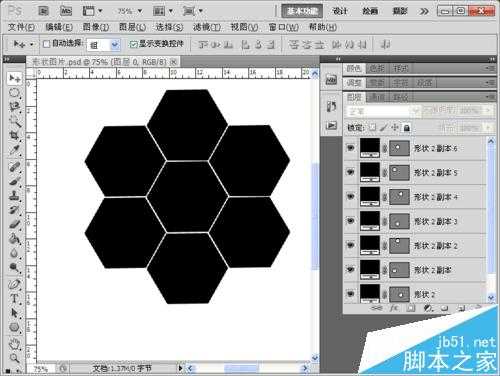
Task: Select the Move tool in toolbox
Action: pos(14,79)
